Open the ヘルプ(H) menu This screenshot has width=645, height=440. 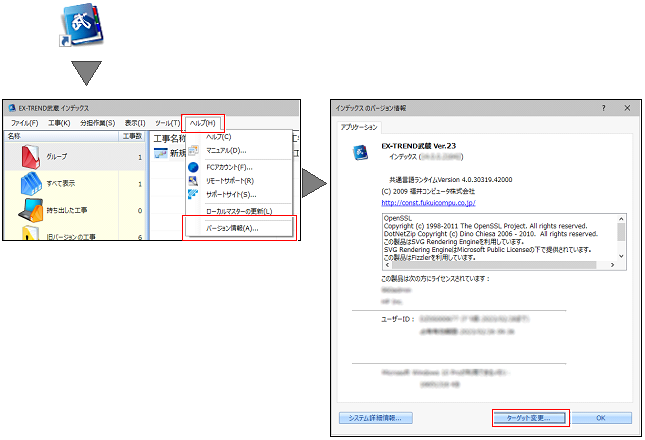tap(203, 123)
